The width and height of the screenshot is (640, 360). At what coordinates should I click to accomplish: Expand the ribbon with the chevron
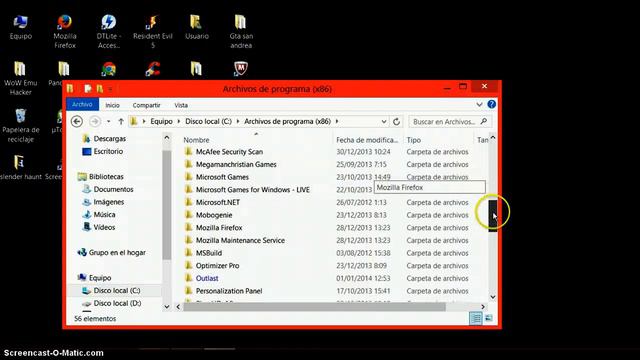[479, 104]
